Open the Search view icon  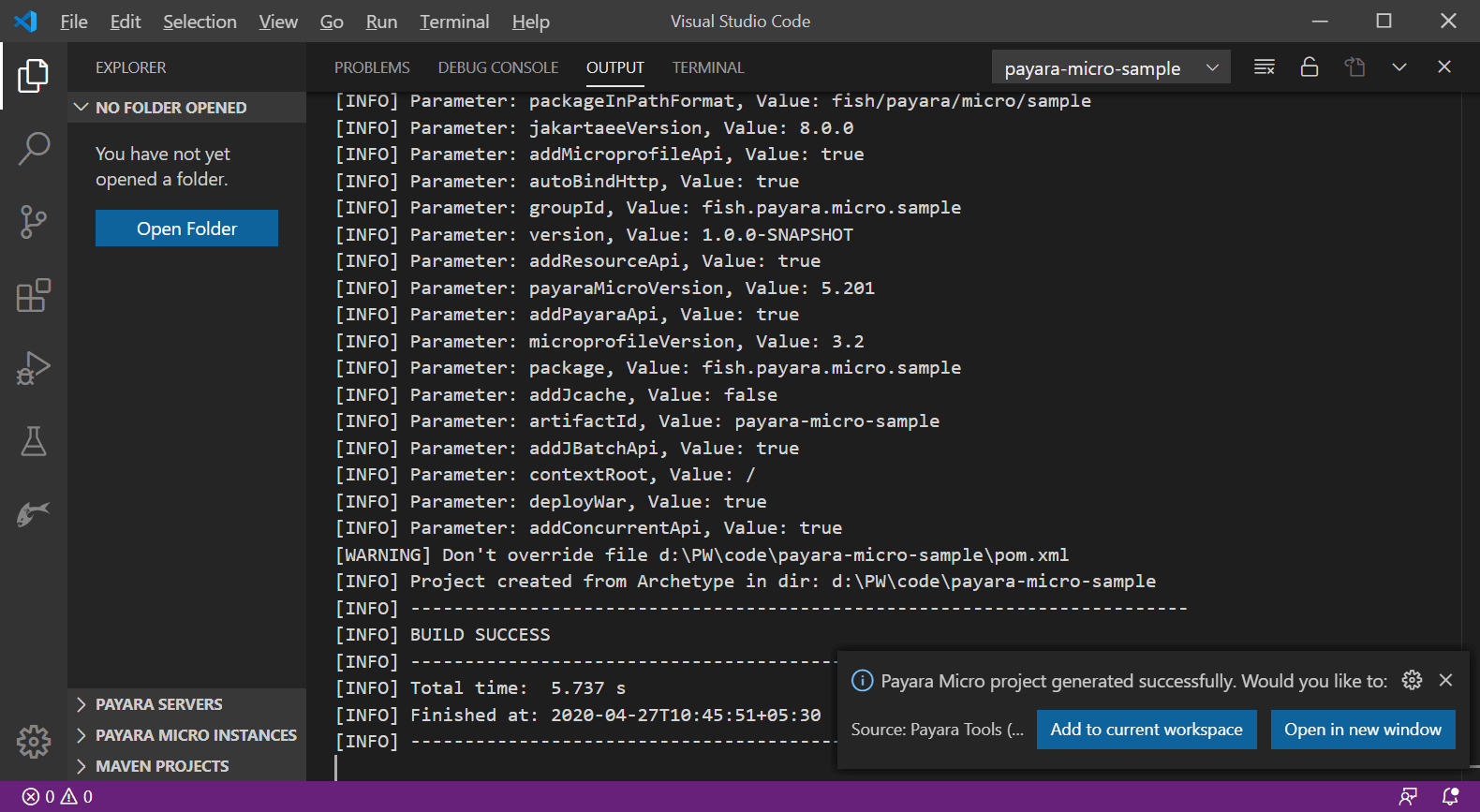(x=34, y=148)
